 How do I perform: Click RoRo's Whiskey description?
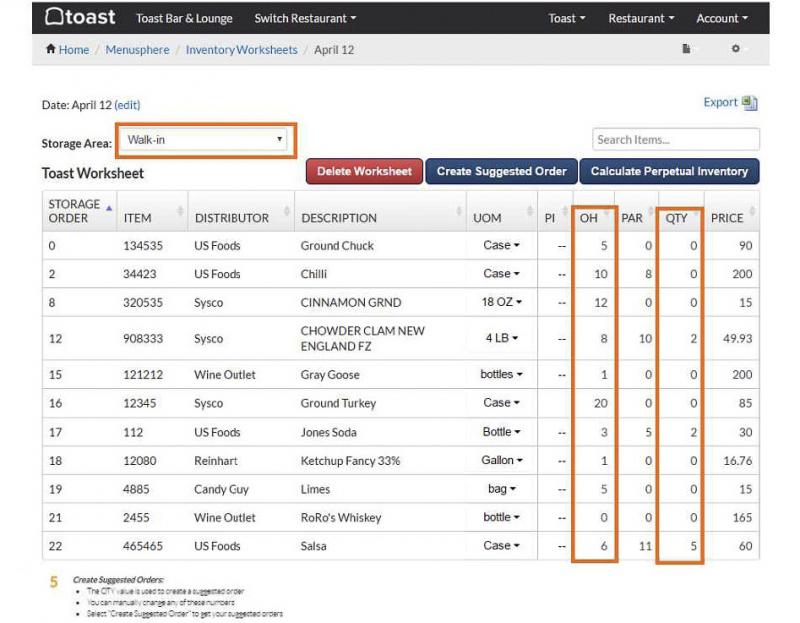coord(341,518)
